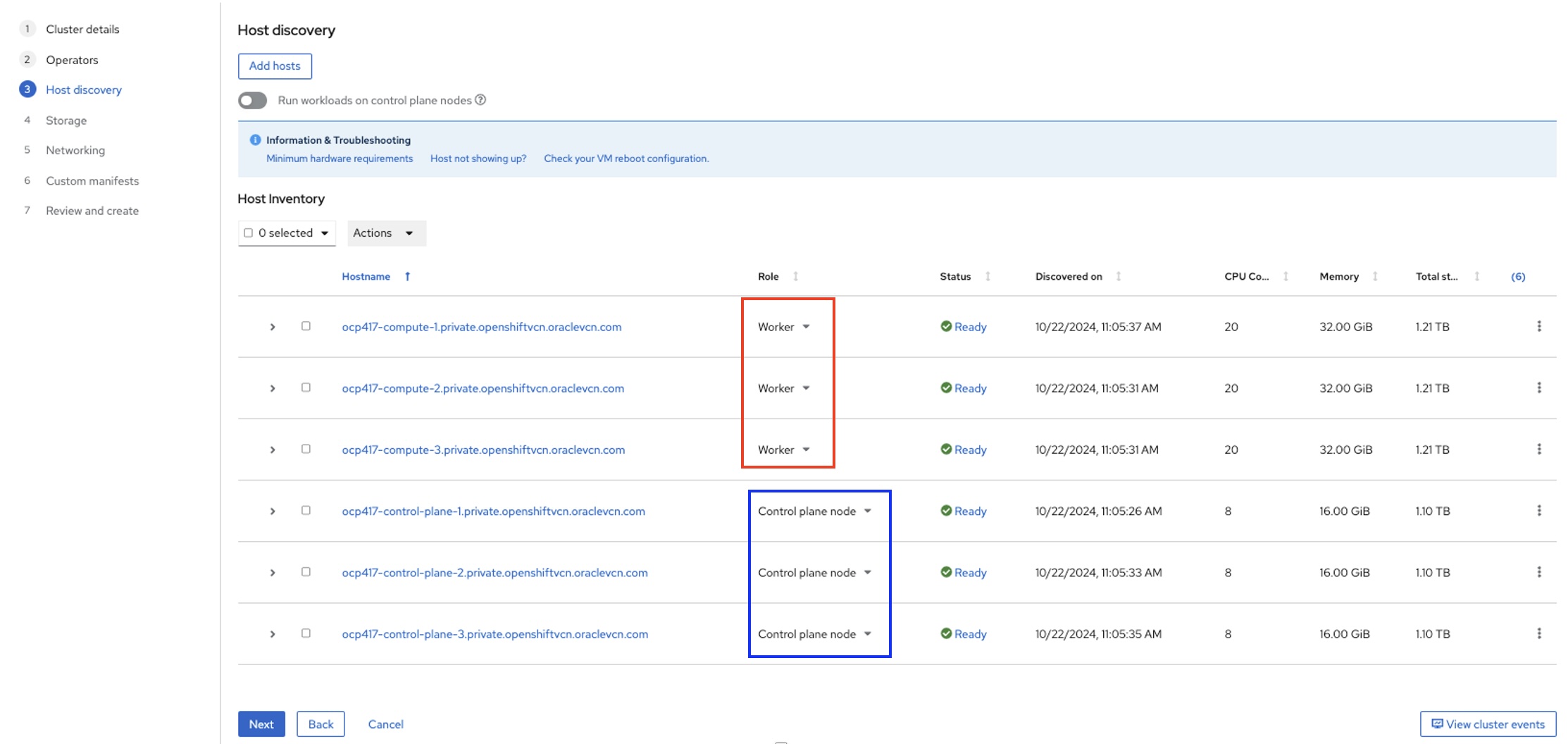Go to Host discovery step
Image resolution: width=1568 pixels, height=744 pixels.
click(84, 89)
